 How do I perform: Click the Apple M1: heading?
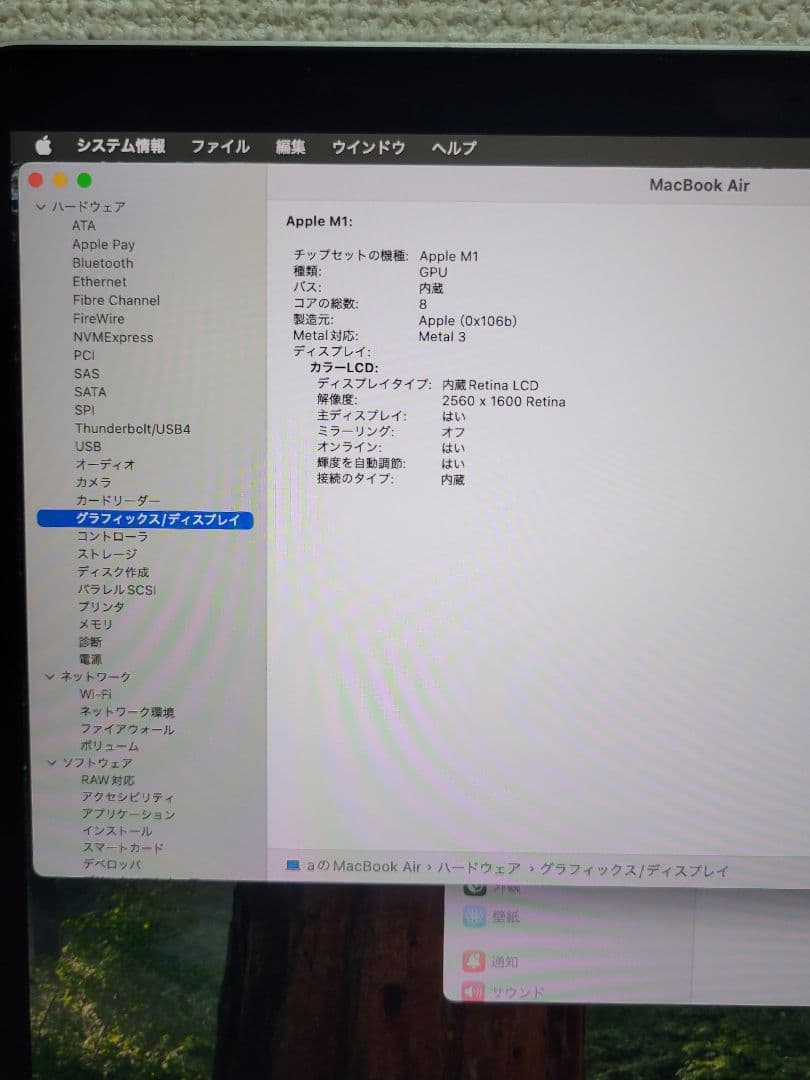pos(319,222)
